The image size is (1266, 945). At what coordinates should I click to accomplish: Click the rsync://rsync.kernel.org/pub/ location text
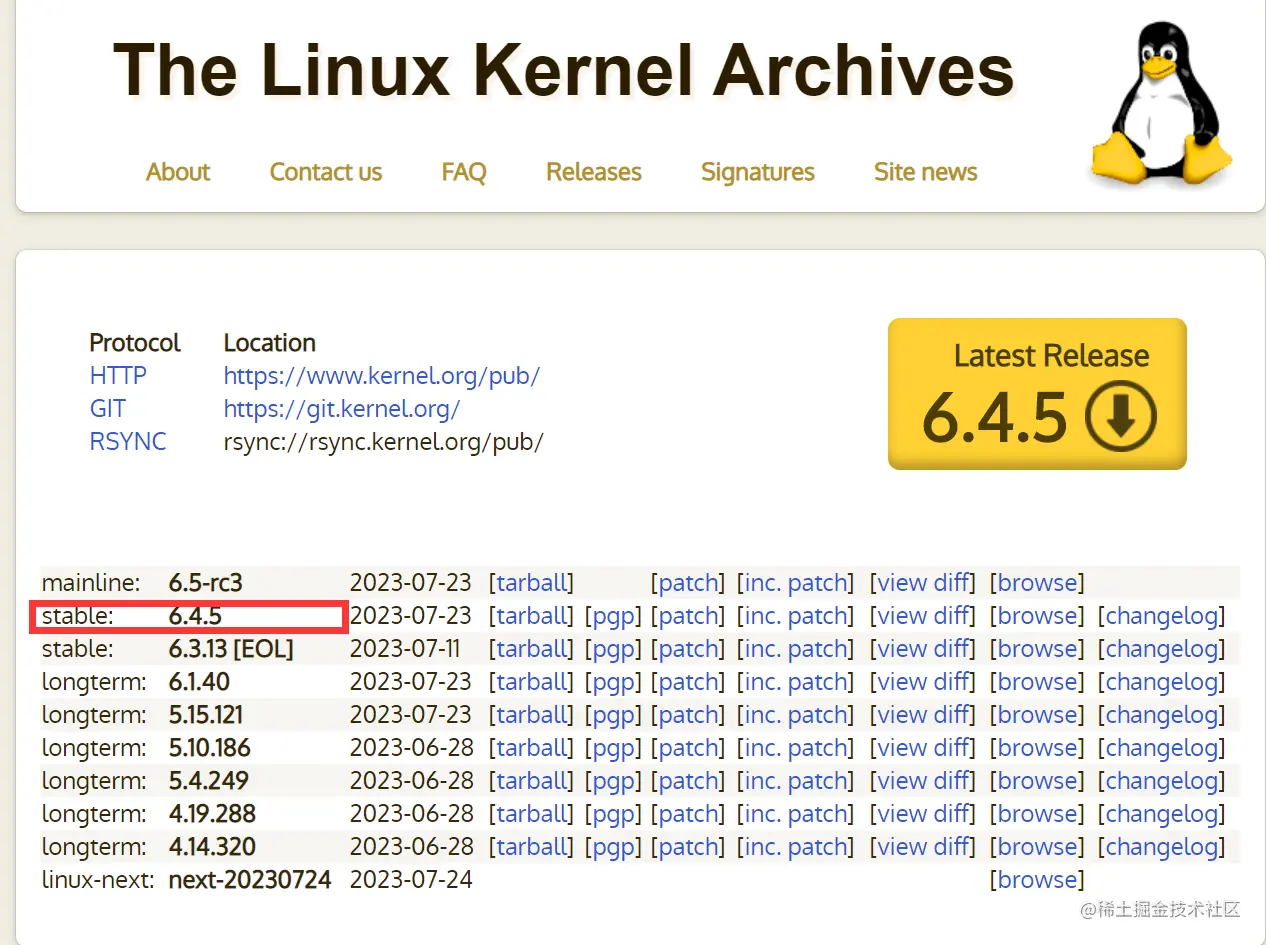pyautogui.click(x=383, y=442)
